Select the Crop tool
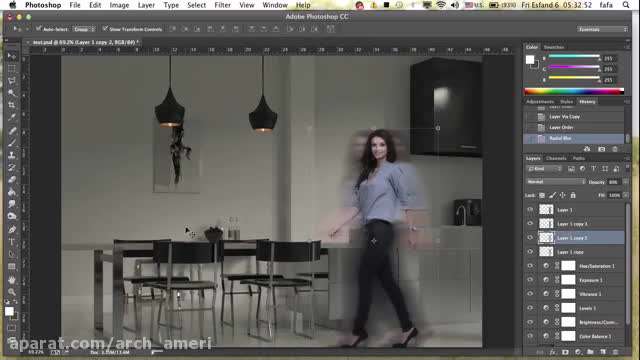This screenshot has width=640, height=360. click(12, 105)
